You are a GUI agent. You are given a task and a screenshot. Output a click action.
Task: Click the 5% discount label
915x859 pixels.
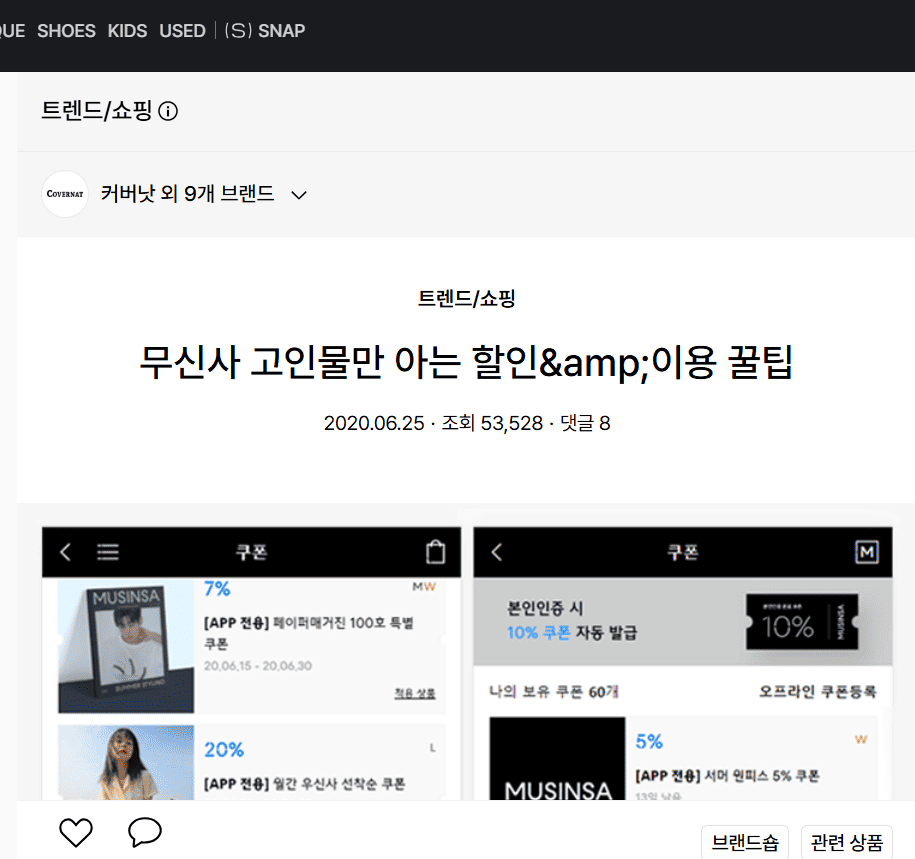click(649, 742)
